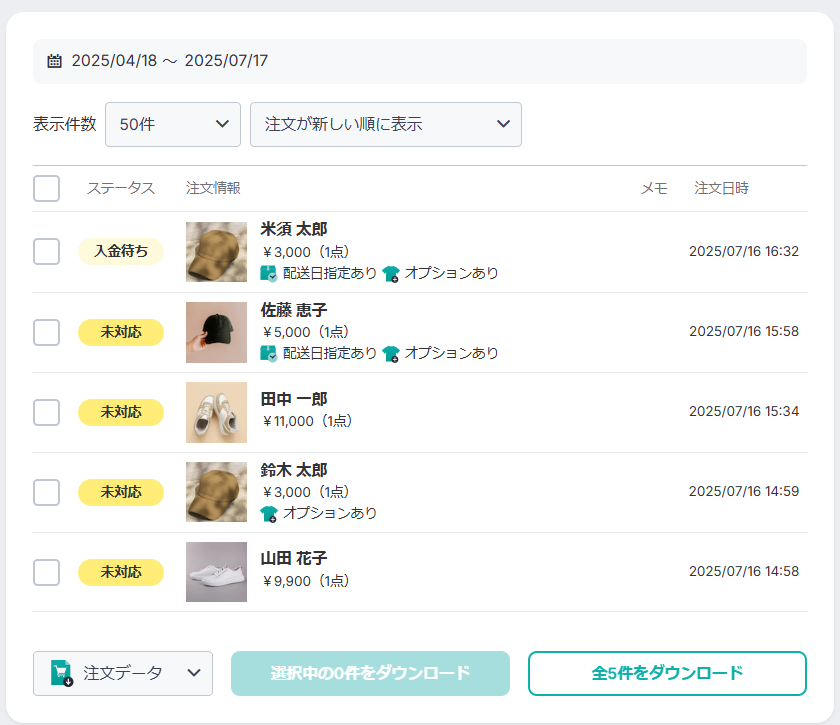The width and height of the screenshot is (840, 725).
Task: Click price ￥5,000（1点）
Action: [x=305, y=332]
